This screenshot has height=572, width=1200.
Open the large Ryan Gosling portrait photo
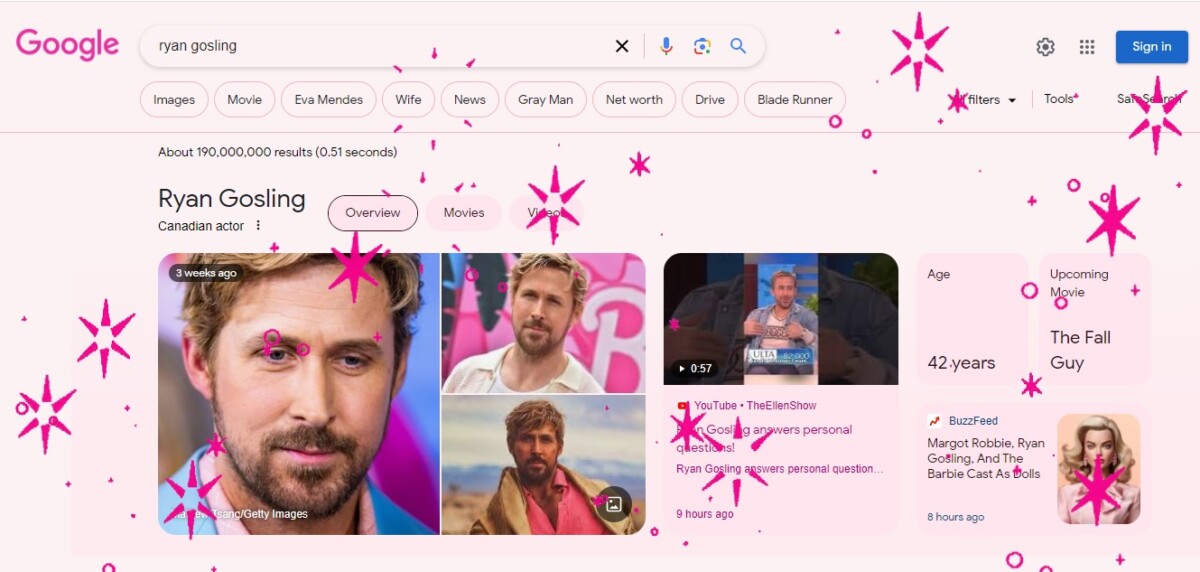[299, 394]
